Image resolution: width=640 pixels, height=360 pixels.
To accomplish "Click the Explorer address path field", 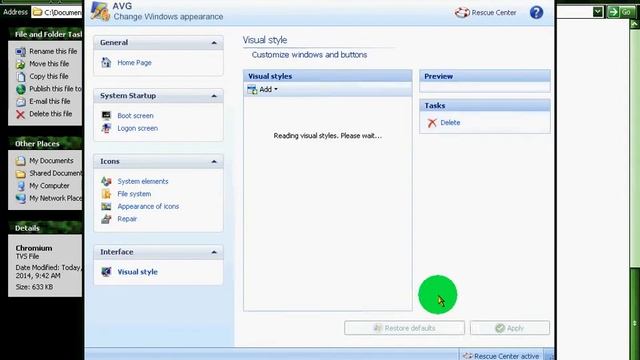I will [57, 12].
